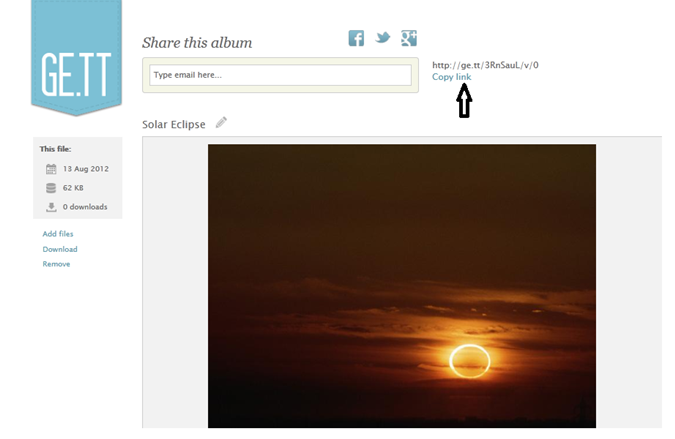Open the GE.TT logo banner

point(76,58)
